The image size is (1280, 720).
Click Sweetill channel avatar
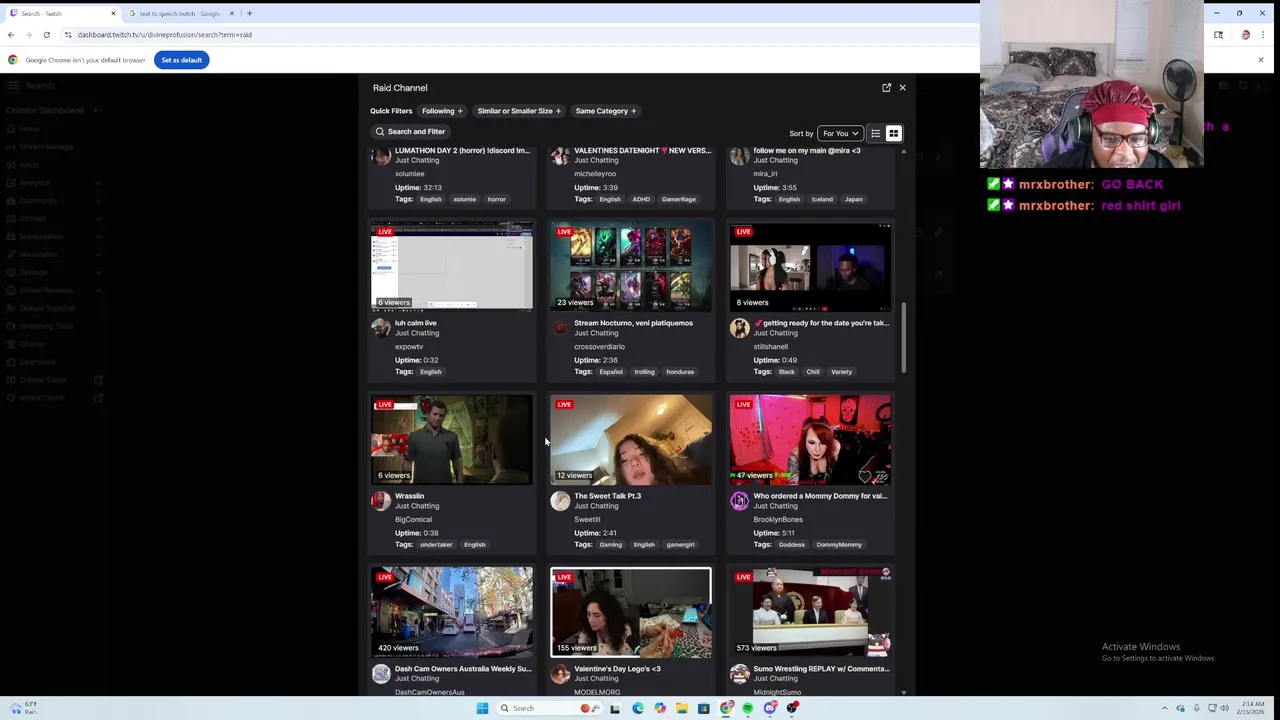pos(560,501)
